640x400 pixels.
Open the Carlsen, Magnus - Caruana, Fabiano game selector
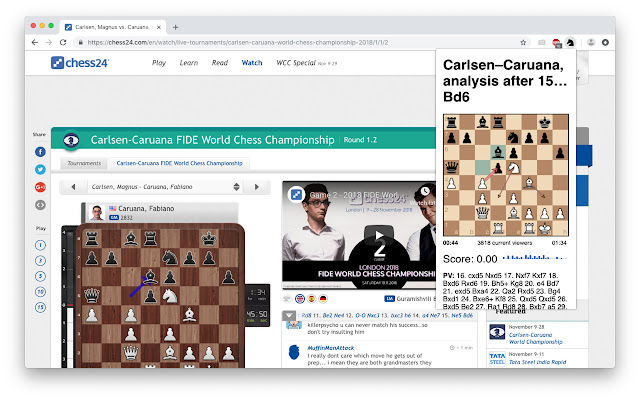[x=165, y=187]
